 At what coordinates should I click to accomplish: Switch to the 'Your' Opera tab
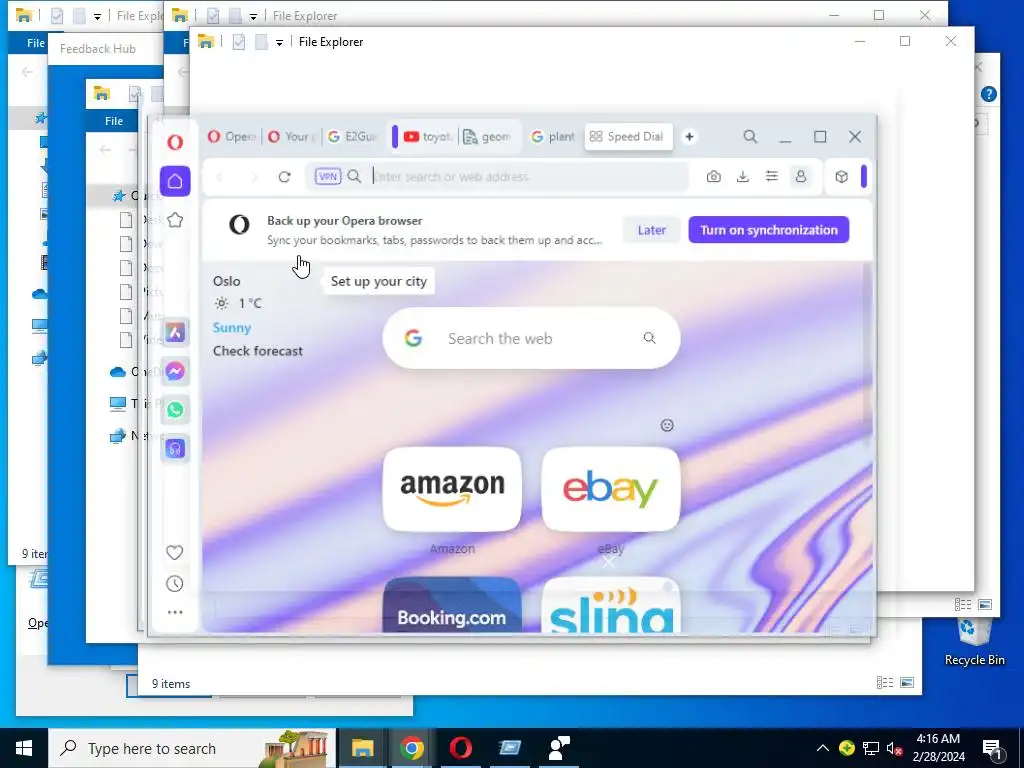click(x=292, y=136)
